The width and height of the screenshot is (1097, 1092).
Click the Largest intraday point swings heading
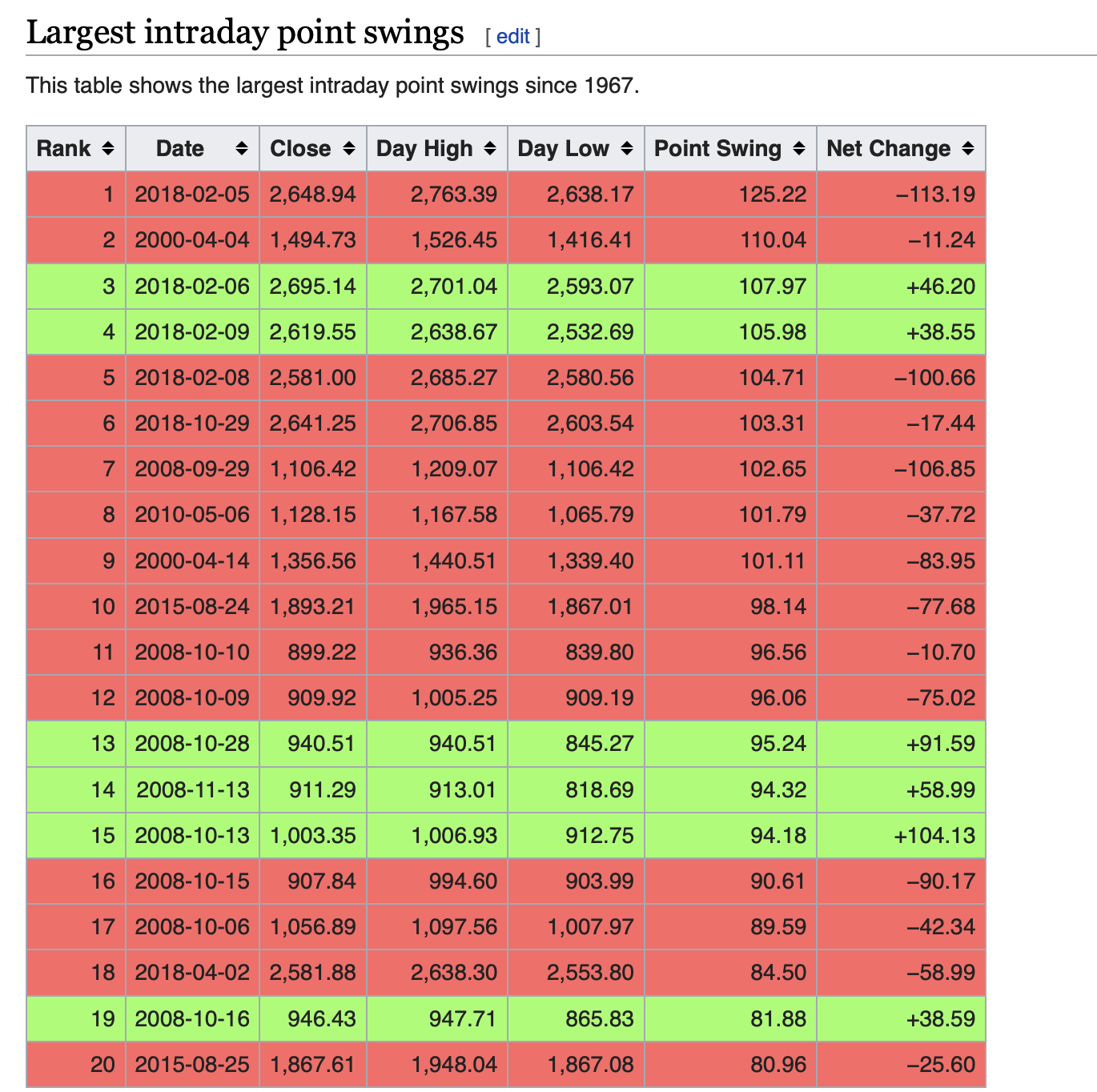click(x=245, y=33)
